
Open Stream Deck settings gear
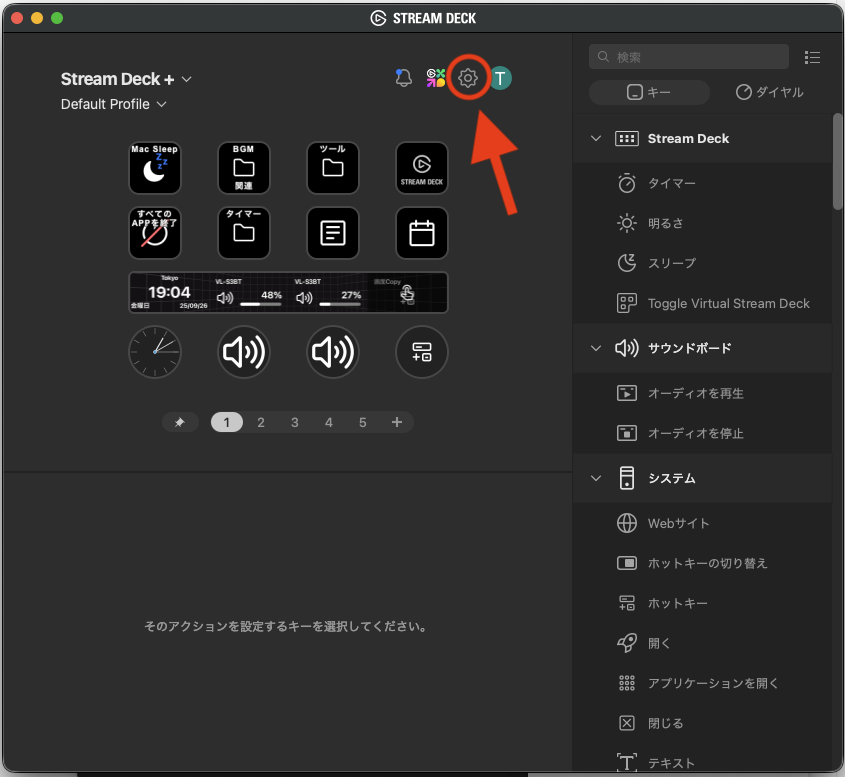coord(468,78)
